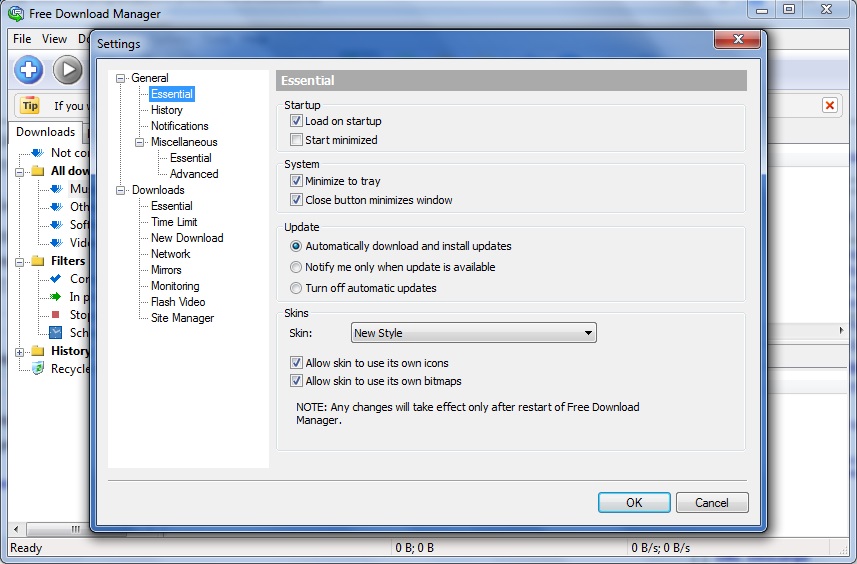
Task: Select Notify me only when update is available
Action: (x=296, y=267)
